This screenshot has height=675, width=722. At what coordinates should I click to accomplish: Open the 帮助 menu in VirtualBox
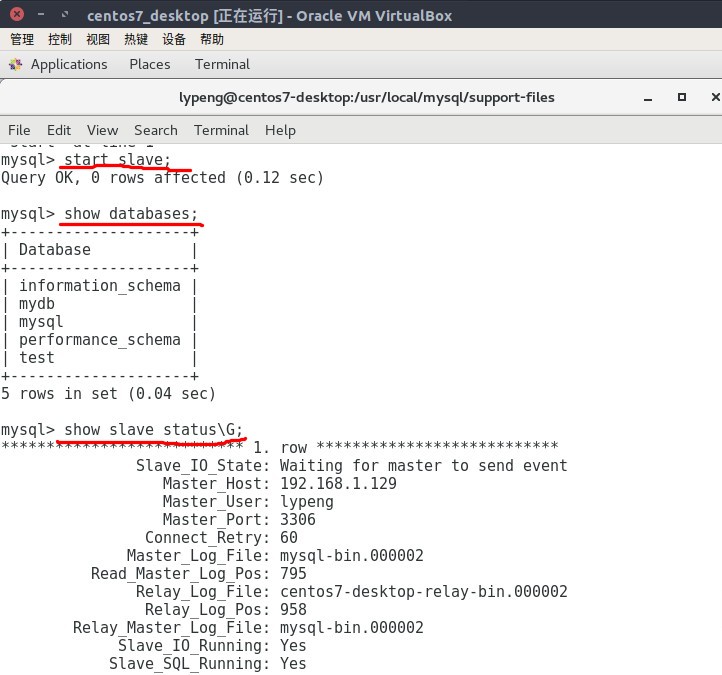pyautogui.click(x=212, y=40)
